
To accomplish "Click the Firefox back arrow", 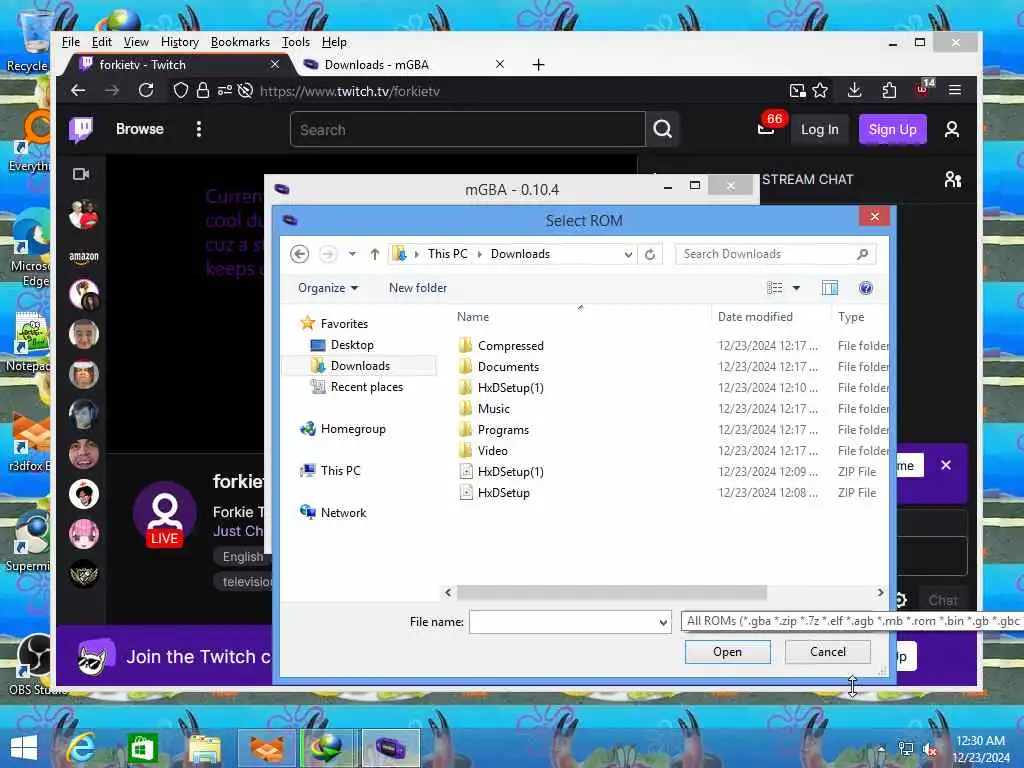I will [x=78, y=90].
